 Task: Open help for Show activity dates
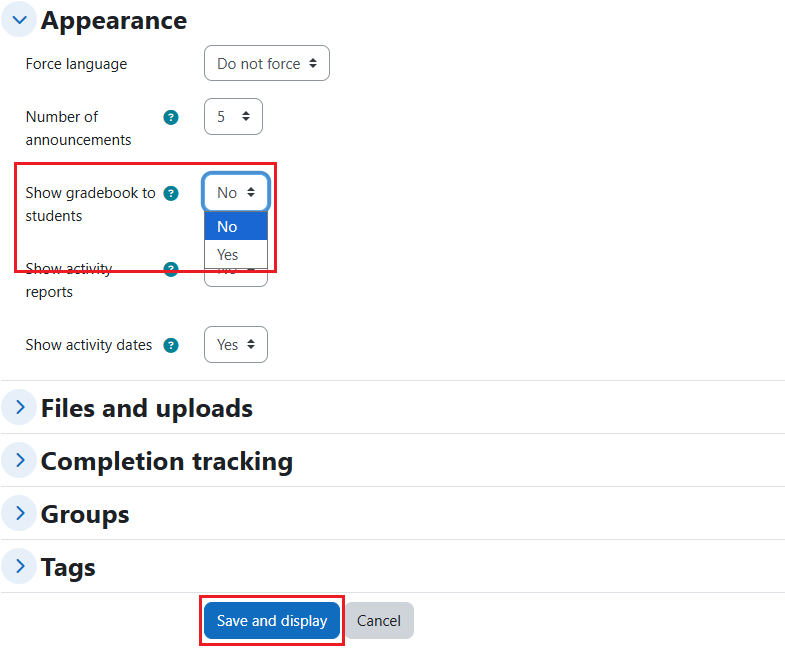[171, 346]
